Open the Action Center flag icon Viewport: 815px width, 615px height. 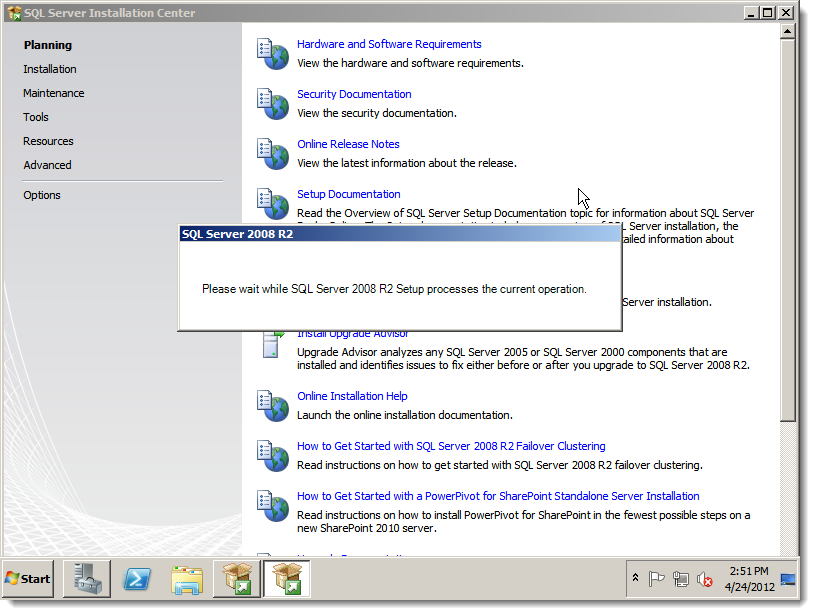tap(656, 579)
